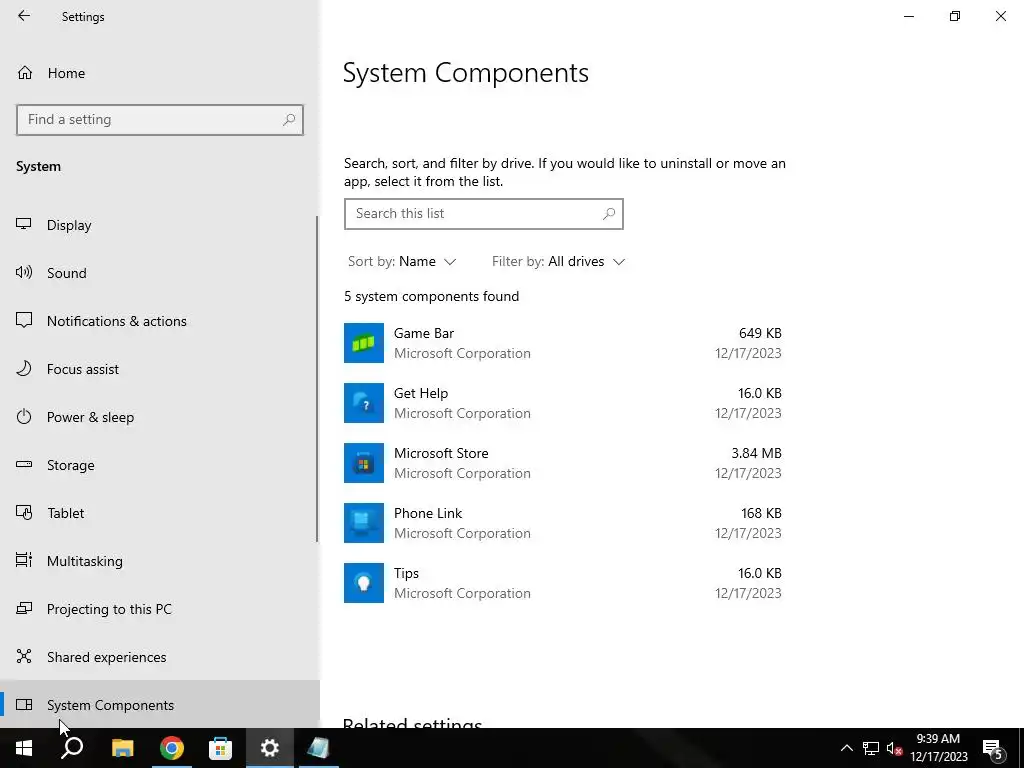Viewport: 1024px width, 768px height.
Task: Launch Google Chrome from taskbar
Action: coord(172,748)
